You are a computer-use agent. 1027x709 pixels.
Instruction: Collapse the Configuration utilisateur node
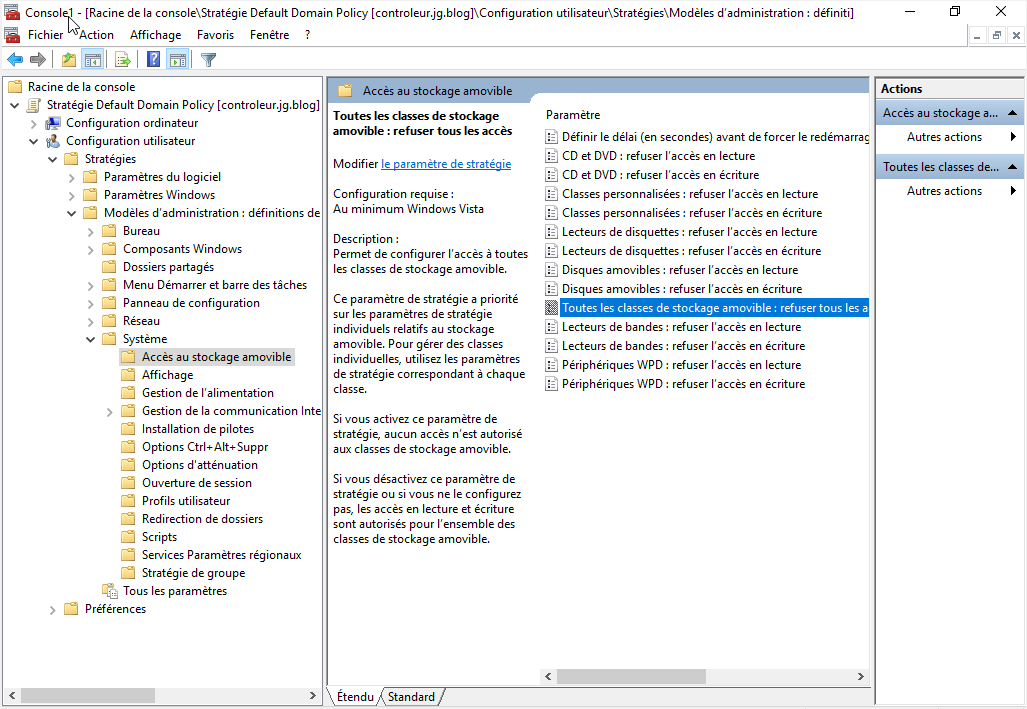pyautogui.click(x=34, y=141)
